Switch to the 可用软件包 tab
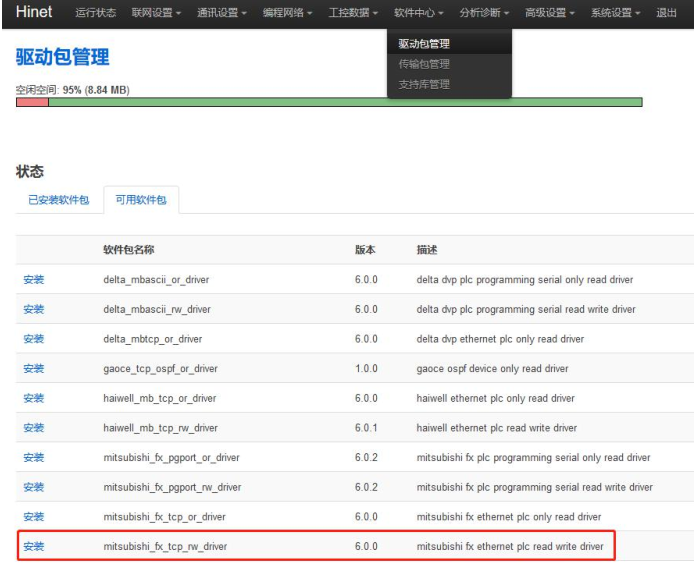The width and height of the screenshot is (696, 566). pyautogui.click(x=141, y=200)
